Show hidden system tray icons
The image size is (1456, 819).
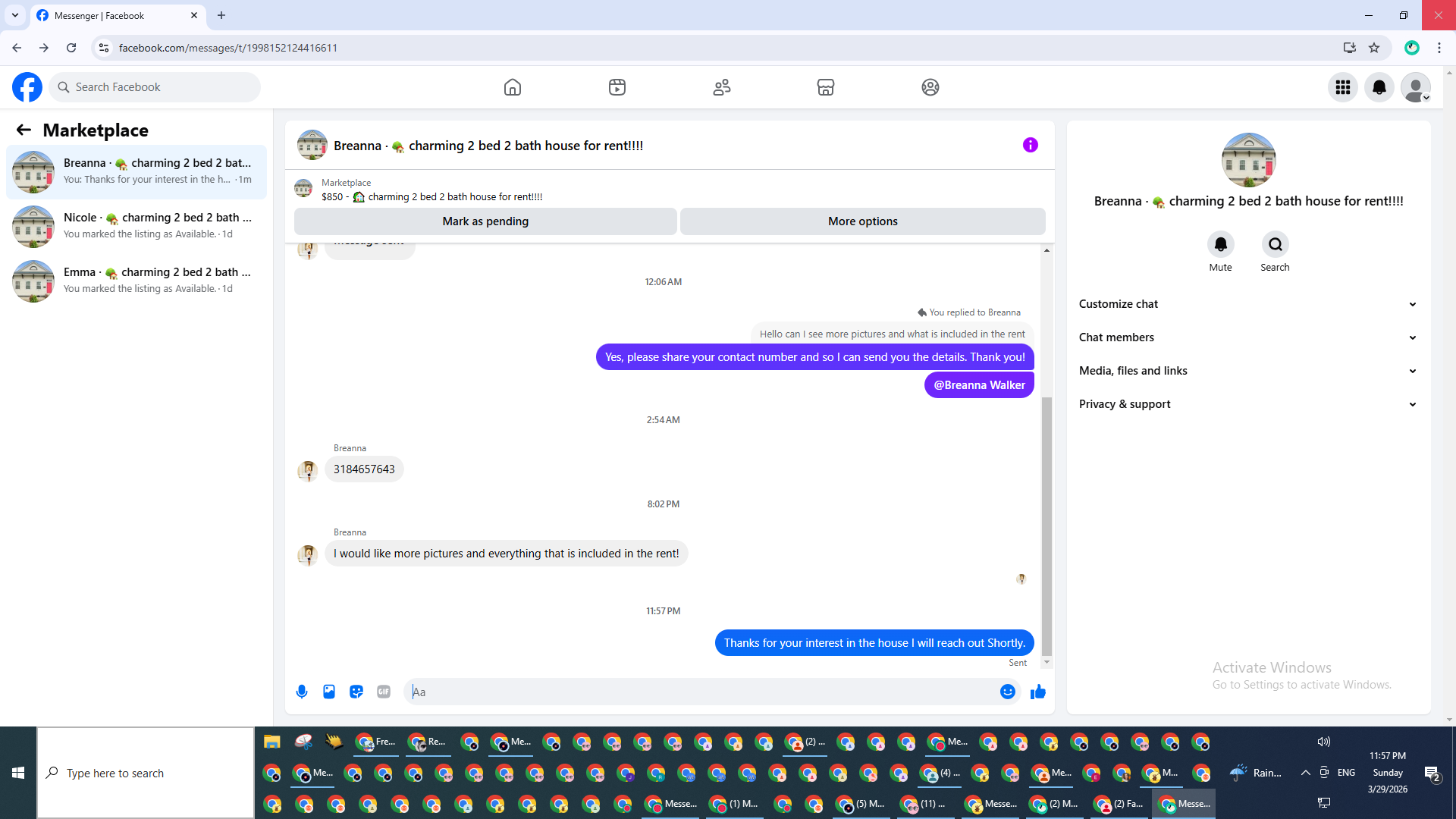[x=1306, y=773]
